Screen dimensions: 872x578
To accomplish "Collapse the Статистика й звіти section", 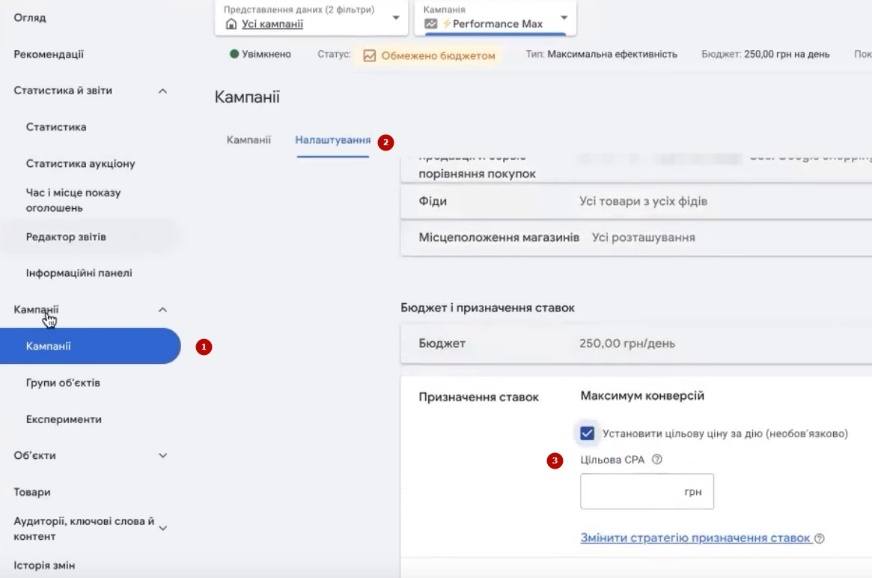I will [163, 91].
